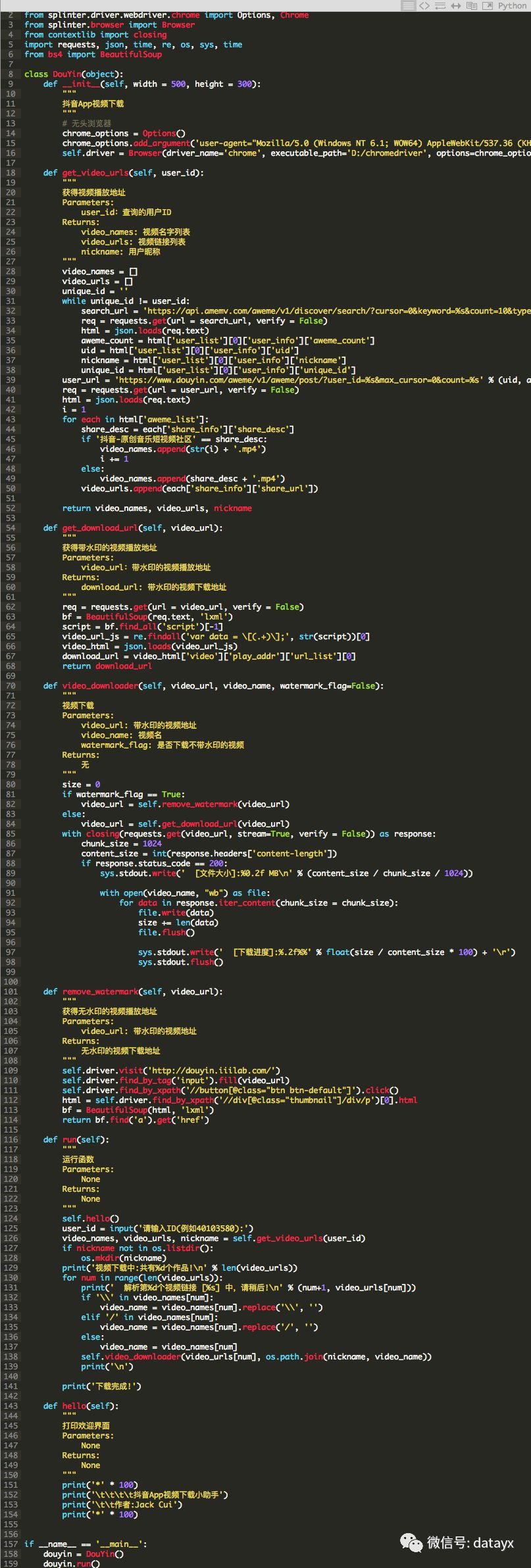Click 'file.flush()' line
Screen dimensions: 531x1568
(166, 933)
